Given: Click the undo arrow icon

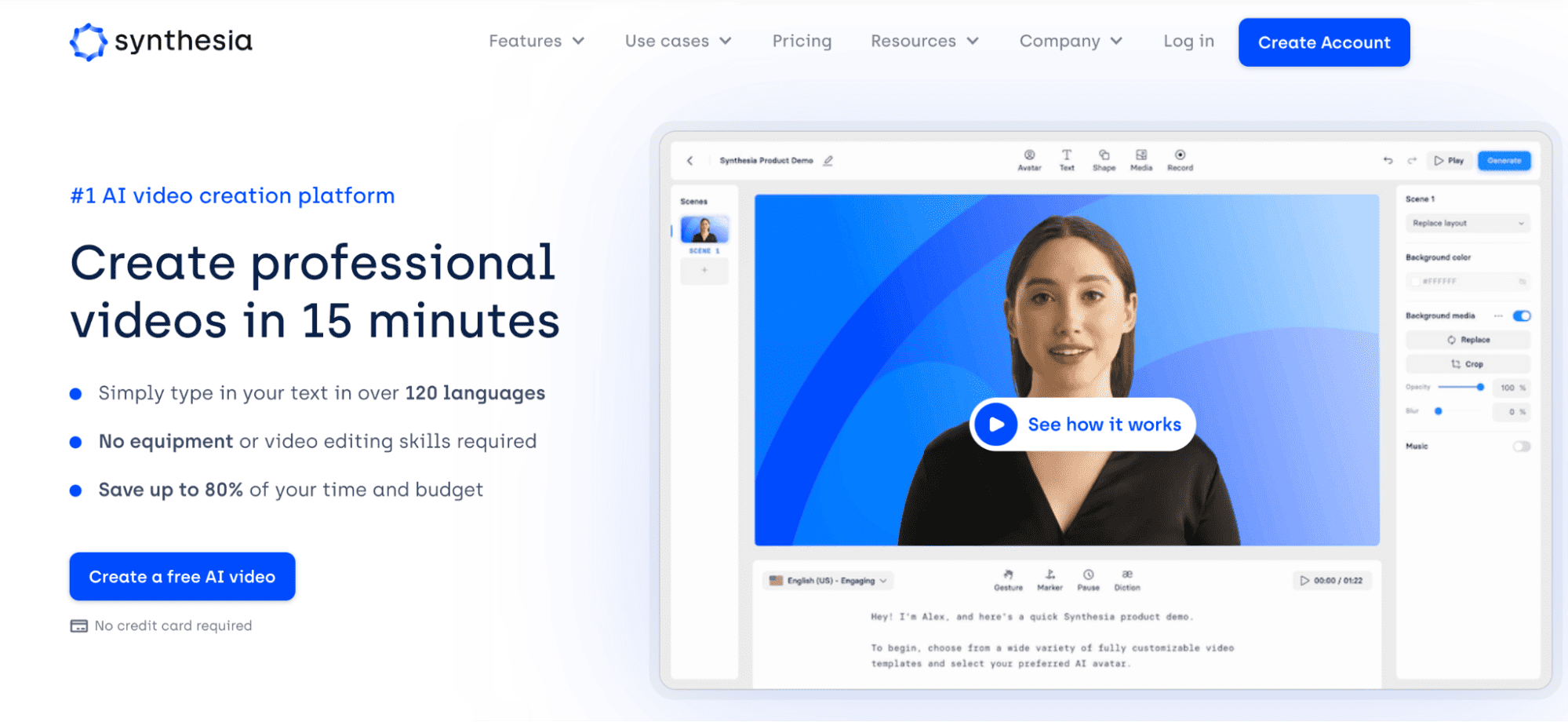Looking at the screenshot, I should tap(1388, 161).
